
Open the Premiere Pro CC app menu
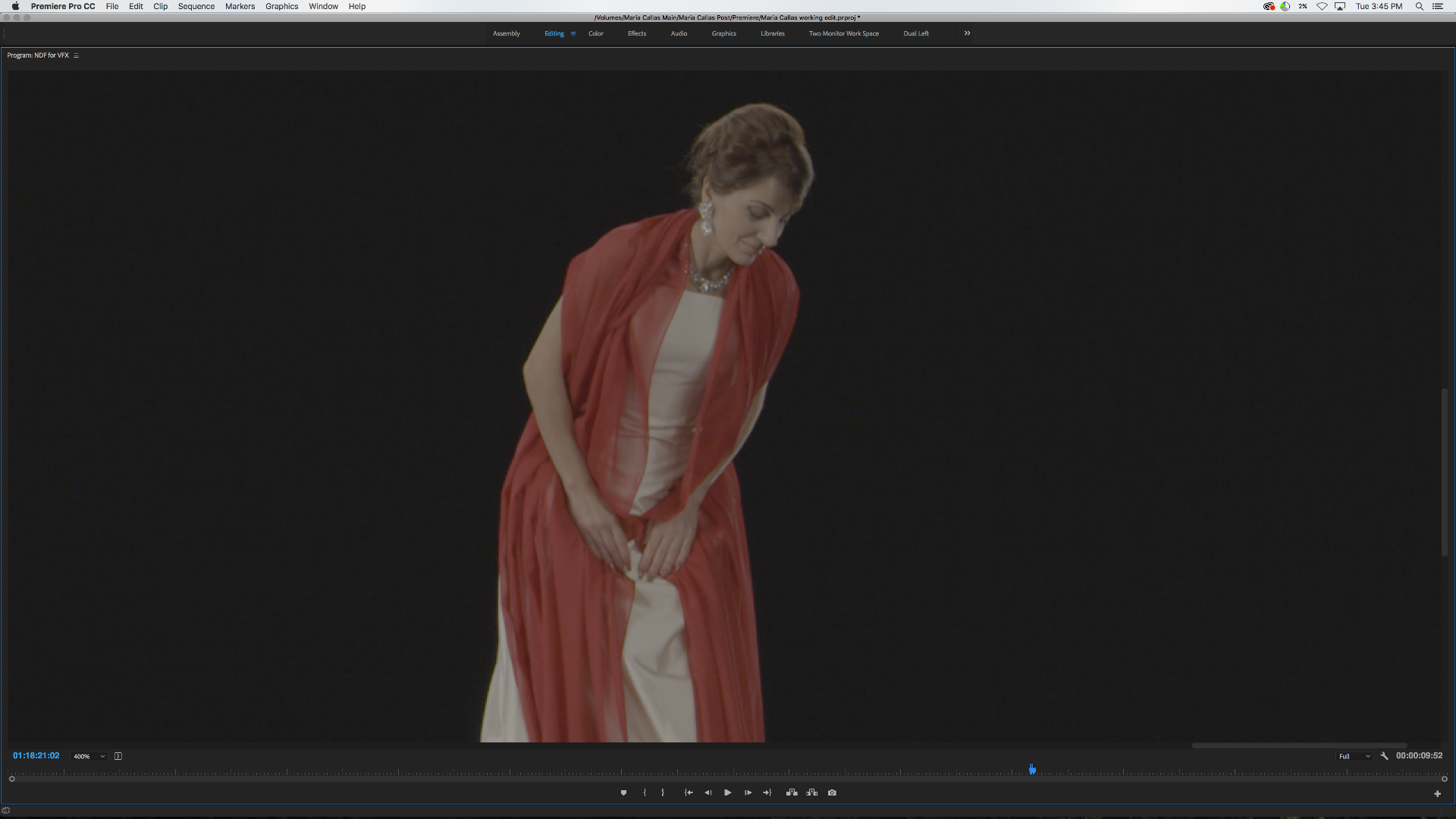pyautogui.click(x=63, y=6)
